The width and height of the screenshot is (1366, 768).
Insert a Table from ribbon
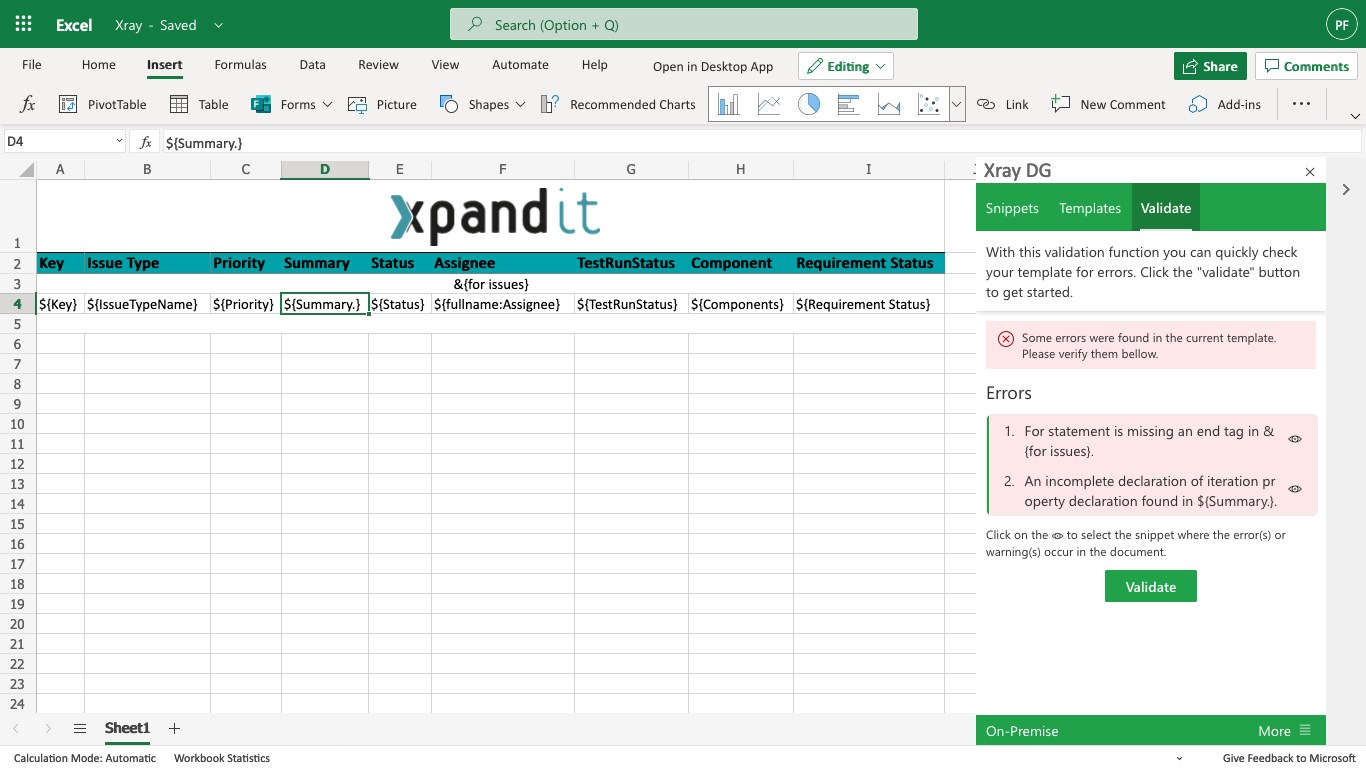click(x=199, y=104)
